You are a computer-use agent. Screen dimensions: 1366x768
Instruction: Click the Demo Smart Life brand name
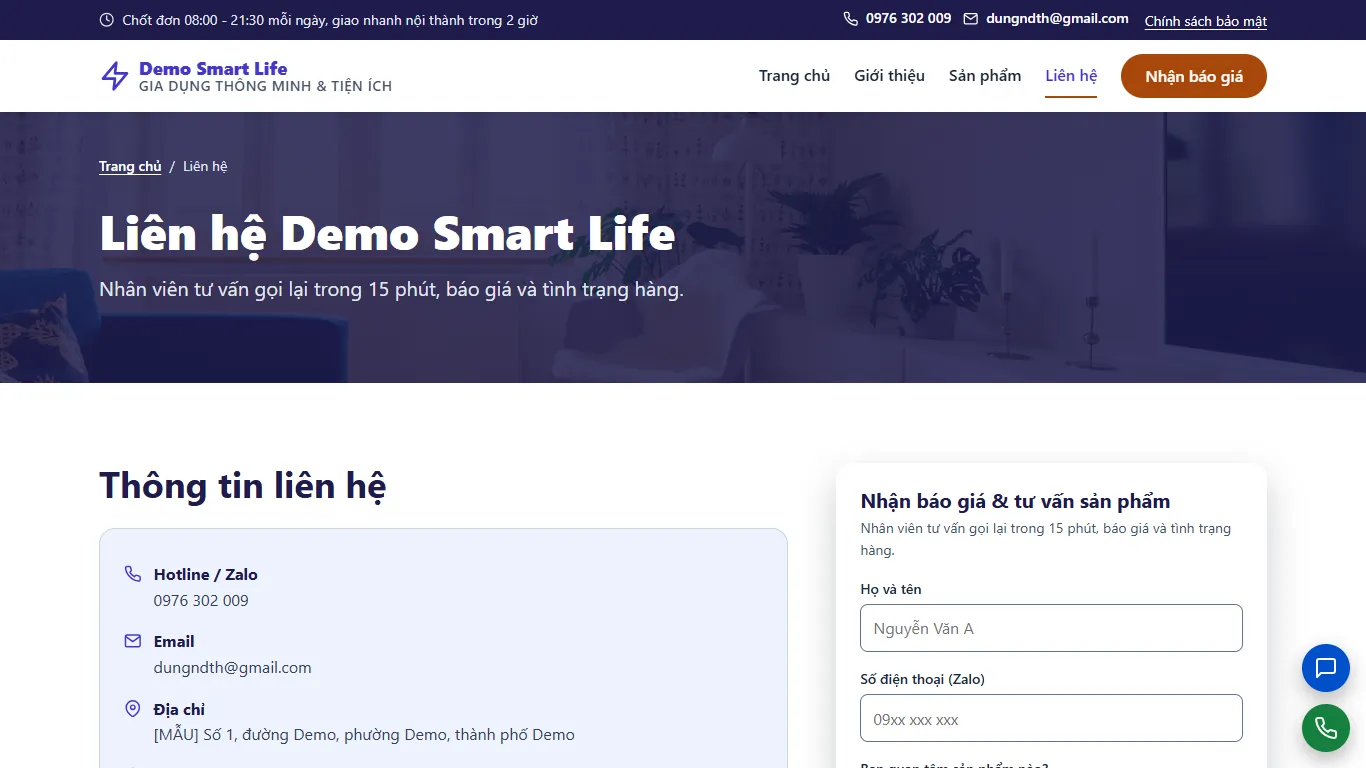[213, 68]
